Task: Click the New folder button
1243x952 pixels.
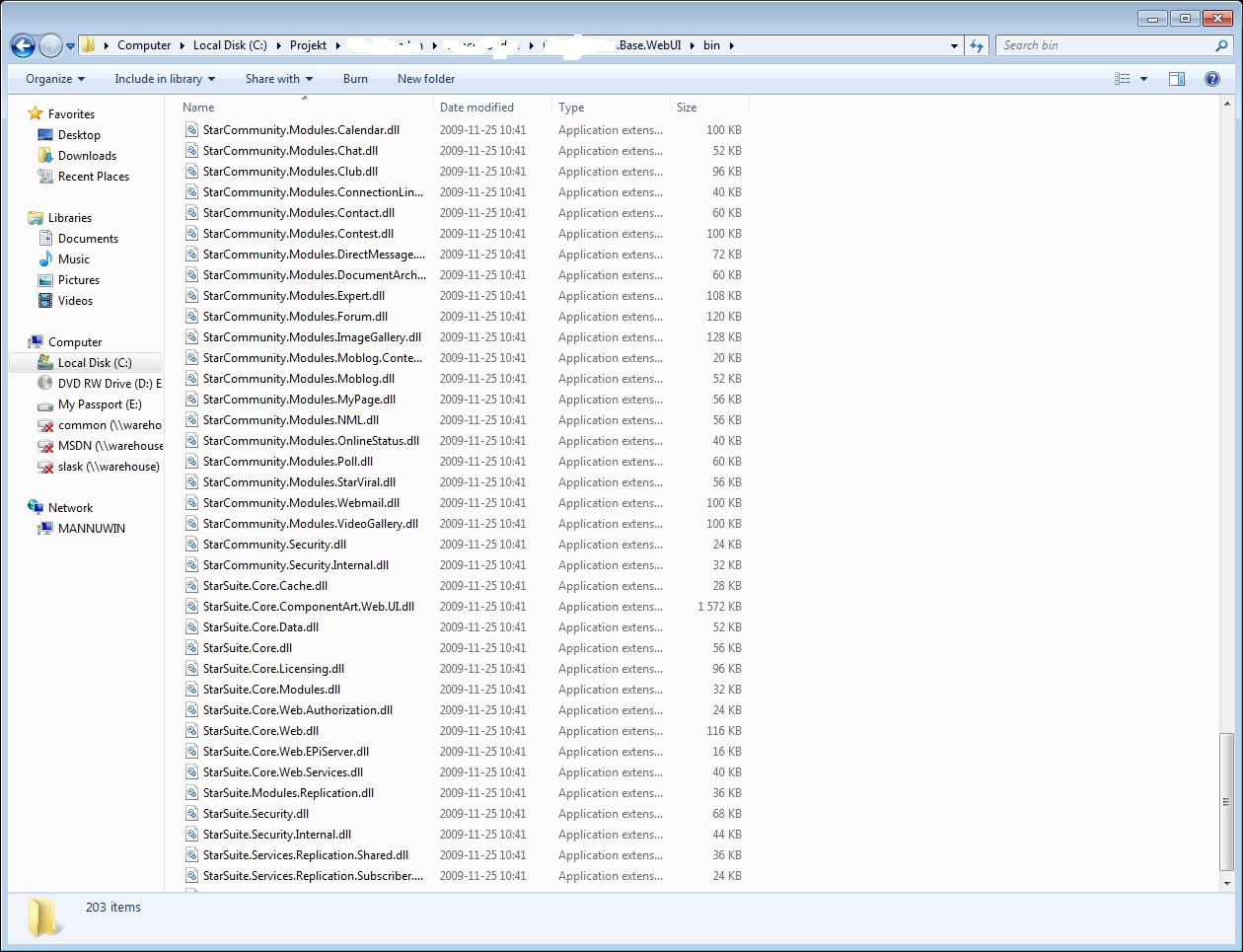Action: (426, 79)
